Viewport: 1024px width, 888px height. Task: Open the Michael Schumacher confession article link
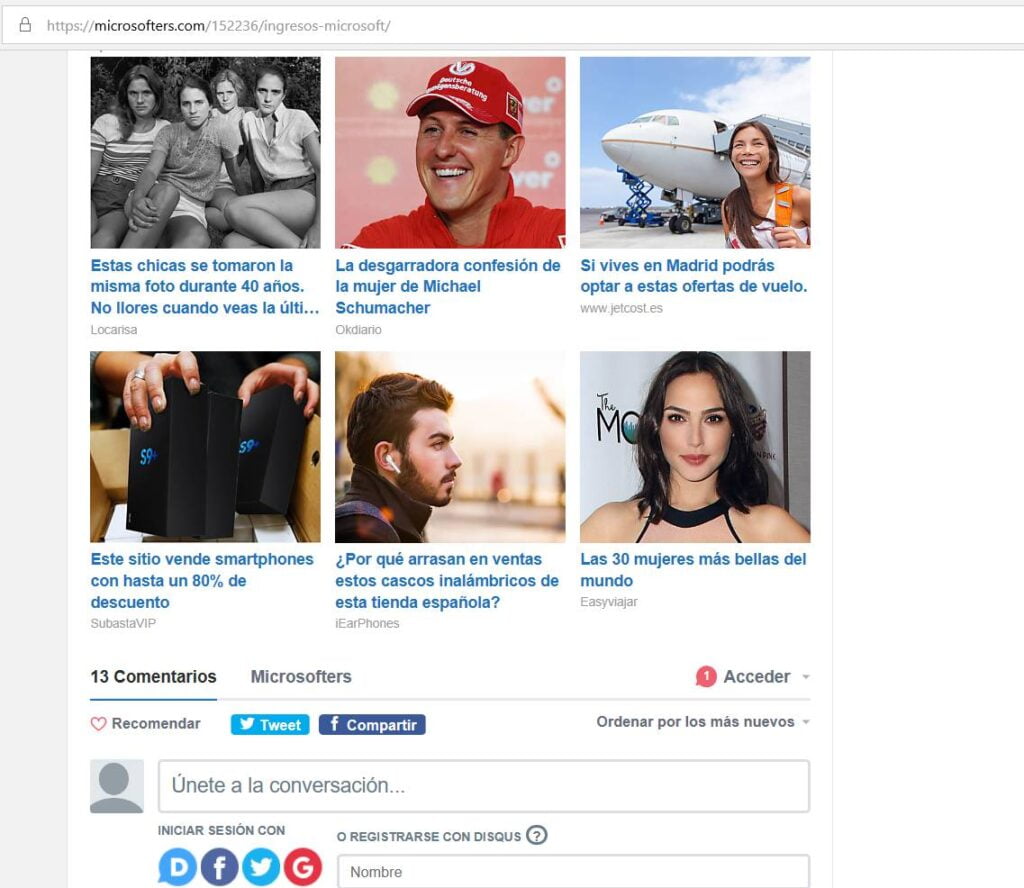[x=448, y=287]
